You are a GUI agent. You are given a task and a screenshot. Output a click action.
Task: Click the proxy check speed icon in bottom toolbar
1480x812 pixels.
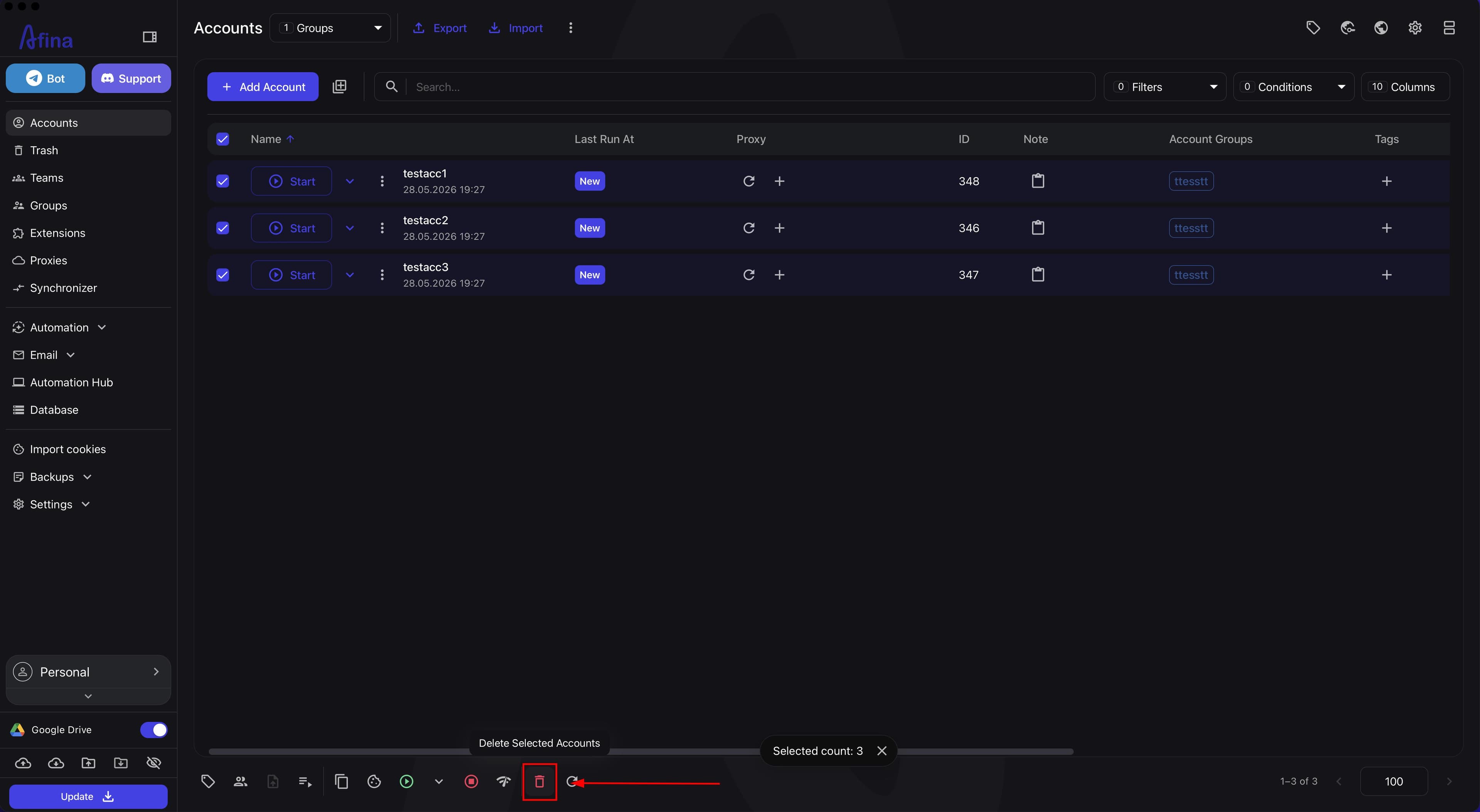tap(504, 781)
